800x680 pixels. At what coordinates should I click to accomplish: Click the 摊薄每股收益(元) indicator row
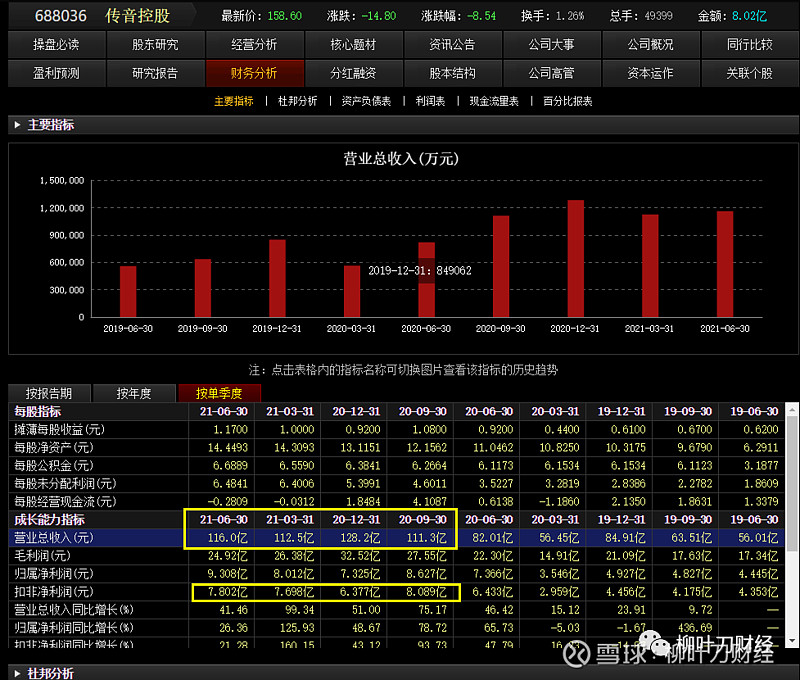click(396, 430)
